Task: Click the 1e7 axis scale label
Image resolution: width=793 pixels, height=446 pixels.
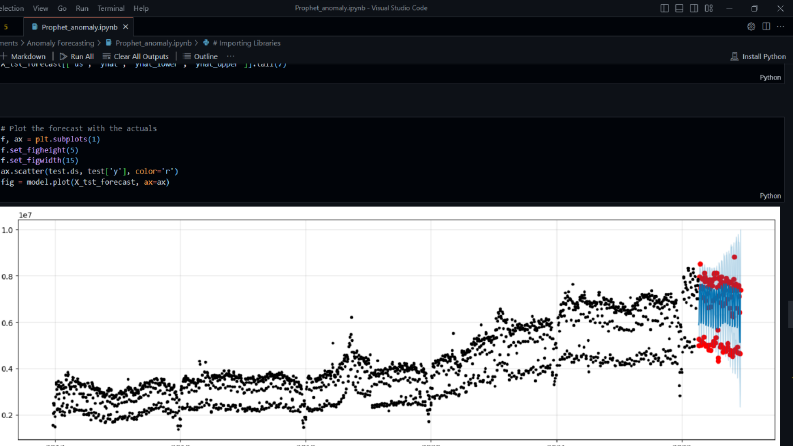Action: click(25, 215)
